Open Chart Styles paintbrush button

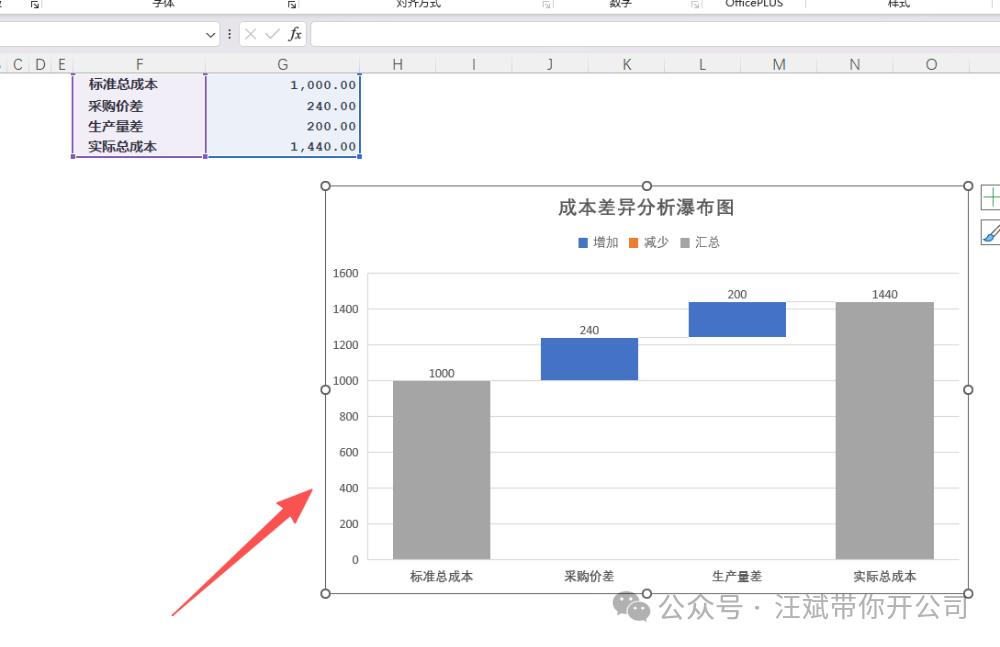[x=990, y=232]
